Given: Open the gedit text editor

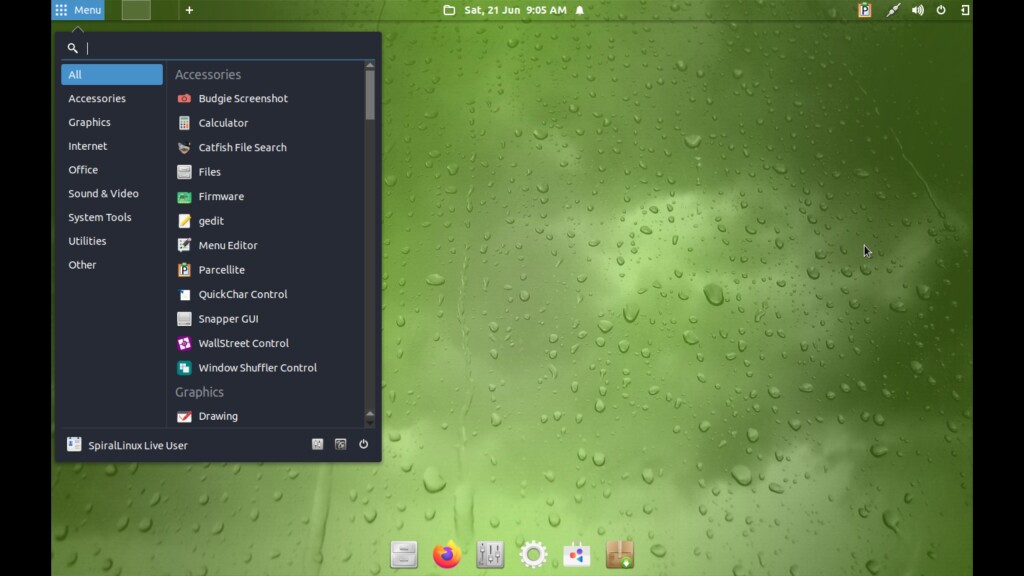Looking at the screenshot, I should pos(211,221).
